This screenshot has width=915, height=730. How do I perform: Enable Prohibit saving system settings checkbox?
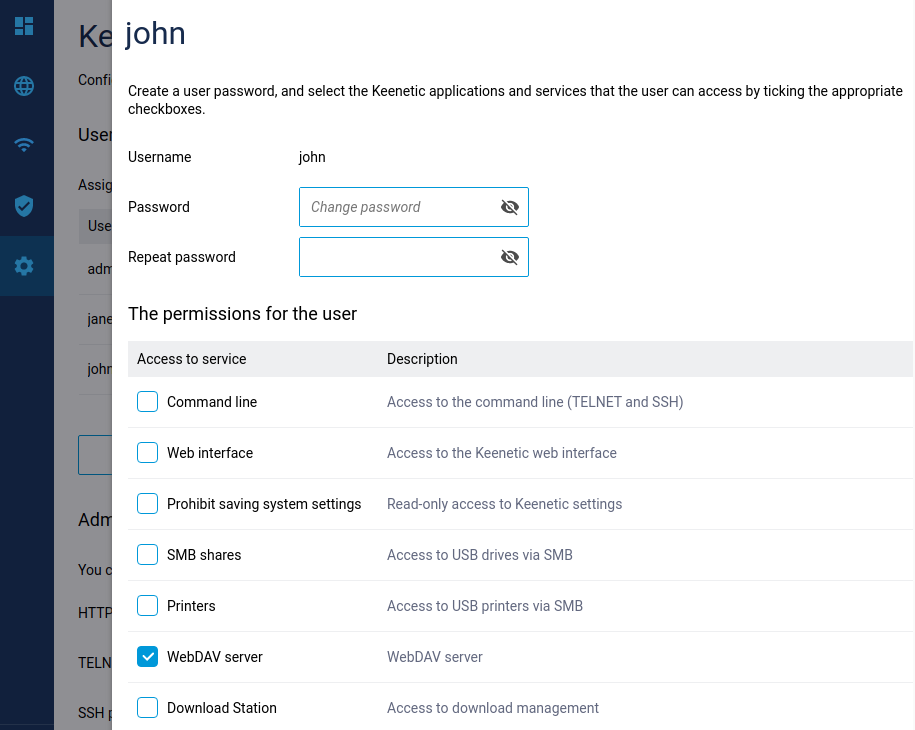click(x=148, y=504)
